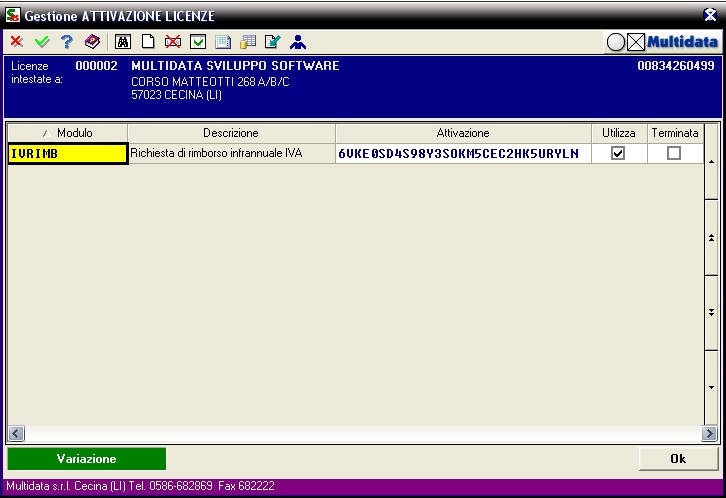This screenshot has width=726, height=498.
Task: Click the Utilizza column header
Action: point(619,133)
